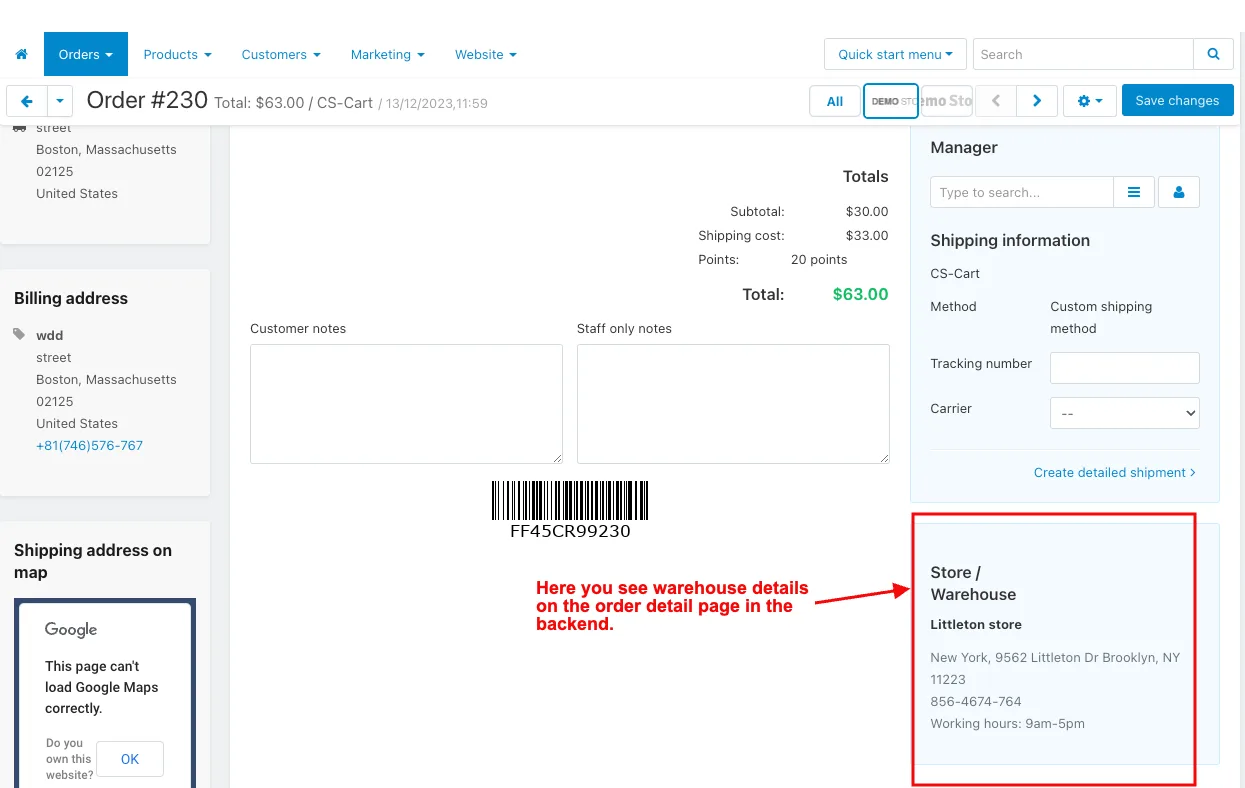Open the Marketing menu
1245x788 pixels.
(388, 54)
